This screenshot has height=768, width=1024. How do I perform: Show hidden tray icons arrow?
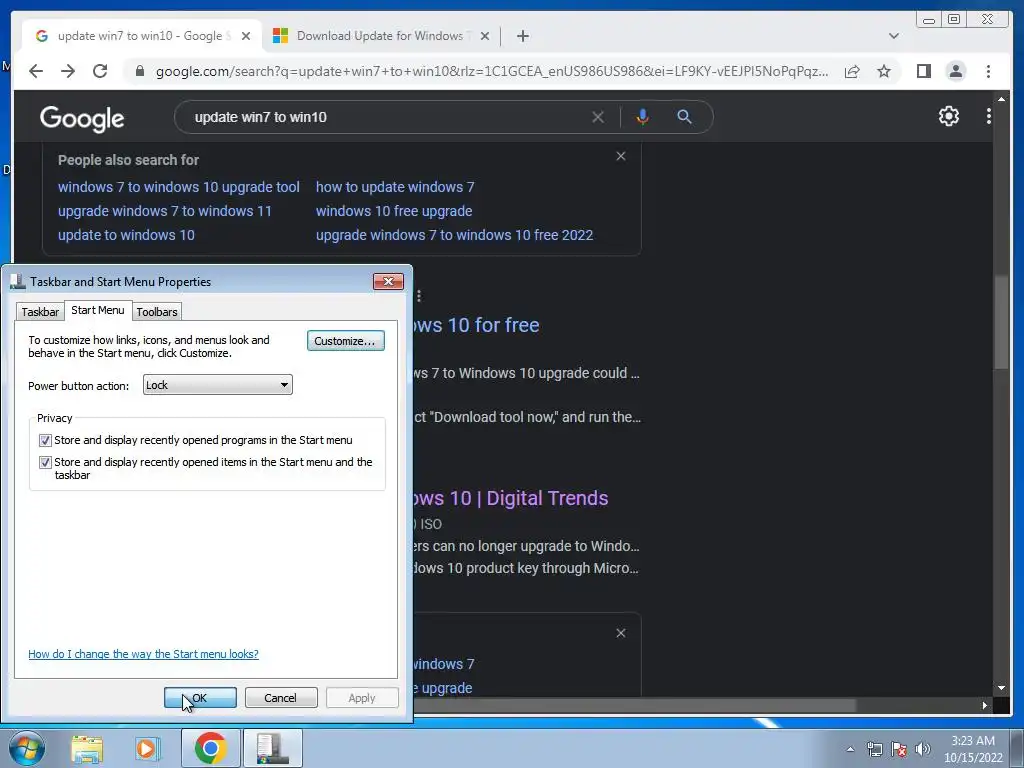850,749
